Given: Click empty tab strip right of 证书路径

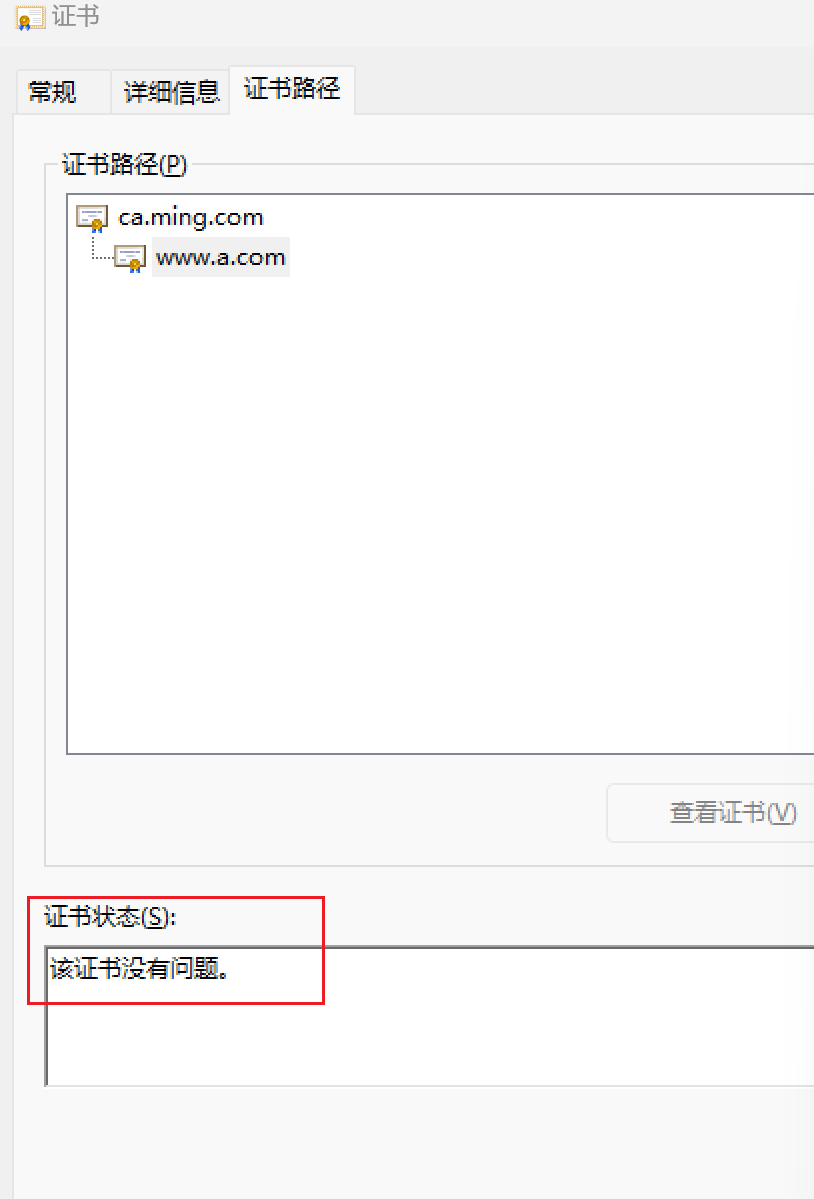Looking at the screenshot, I should pyautogui.click(x=585, y=89).
